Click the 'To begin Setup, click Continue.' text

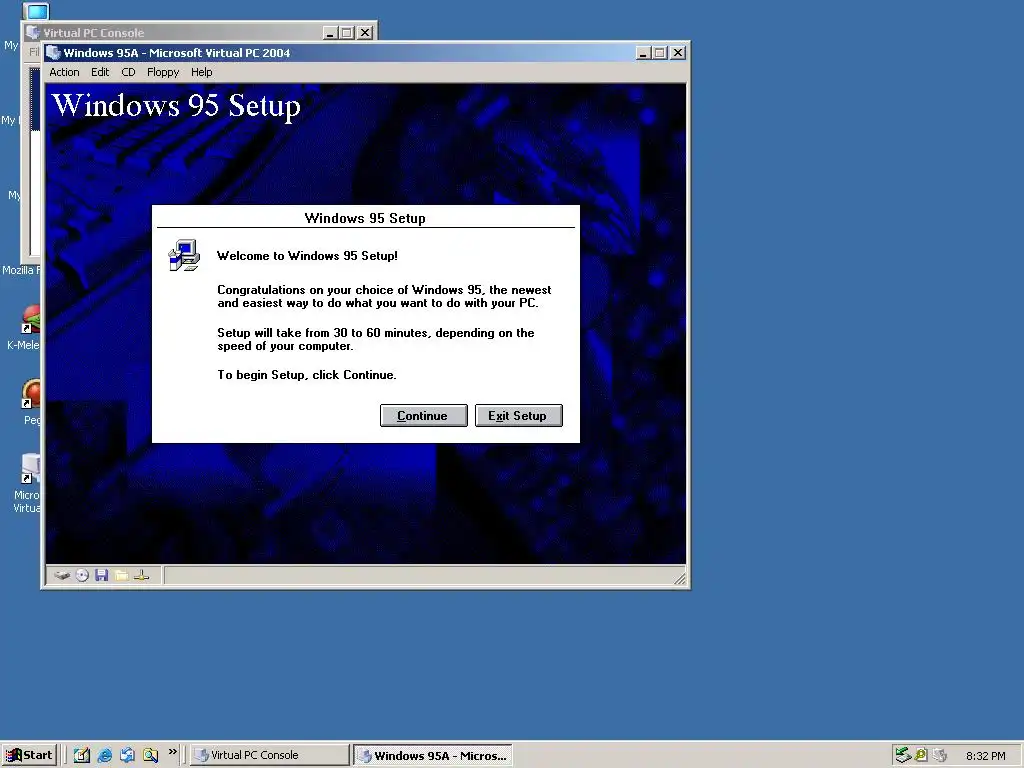coord(307,375)
